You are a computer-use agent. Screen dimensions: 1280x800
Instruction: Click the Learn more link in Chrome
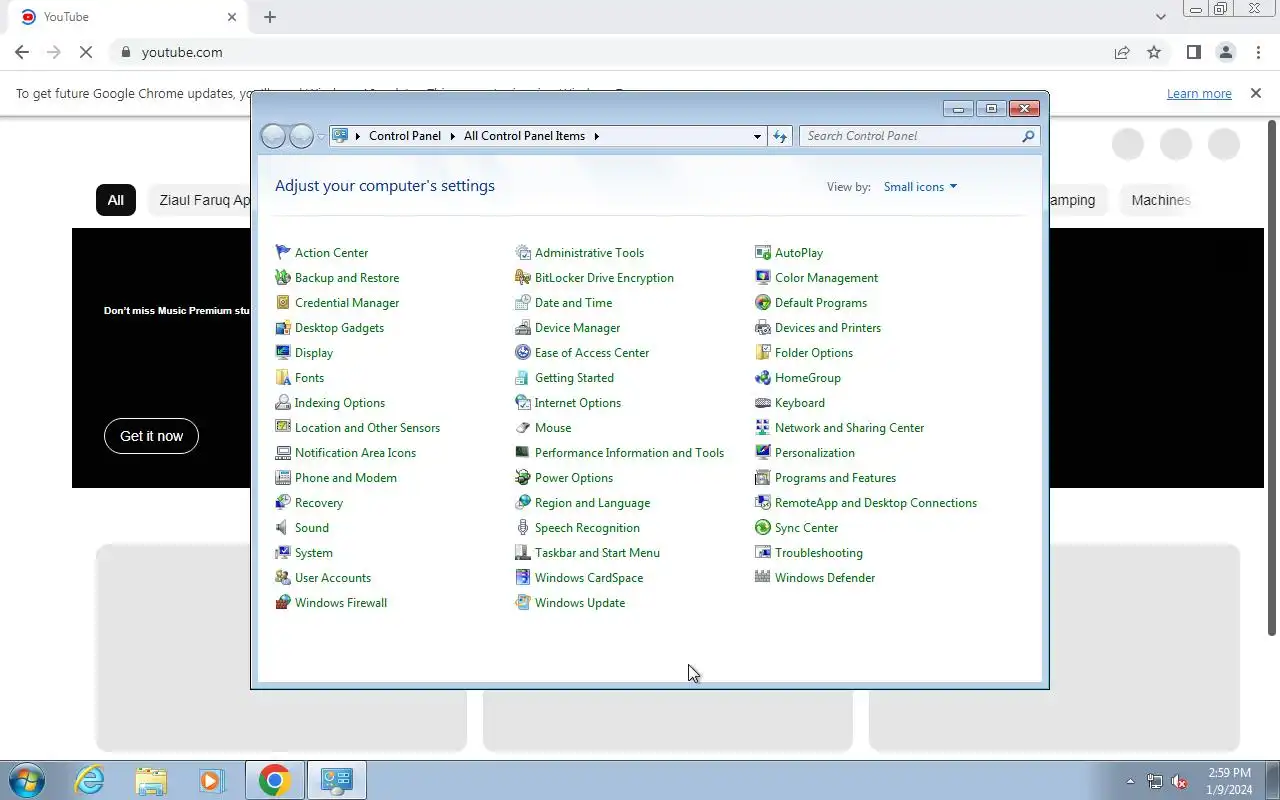pyautogui.click(x=1199, y=93)
